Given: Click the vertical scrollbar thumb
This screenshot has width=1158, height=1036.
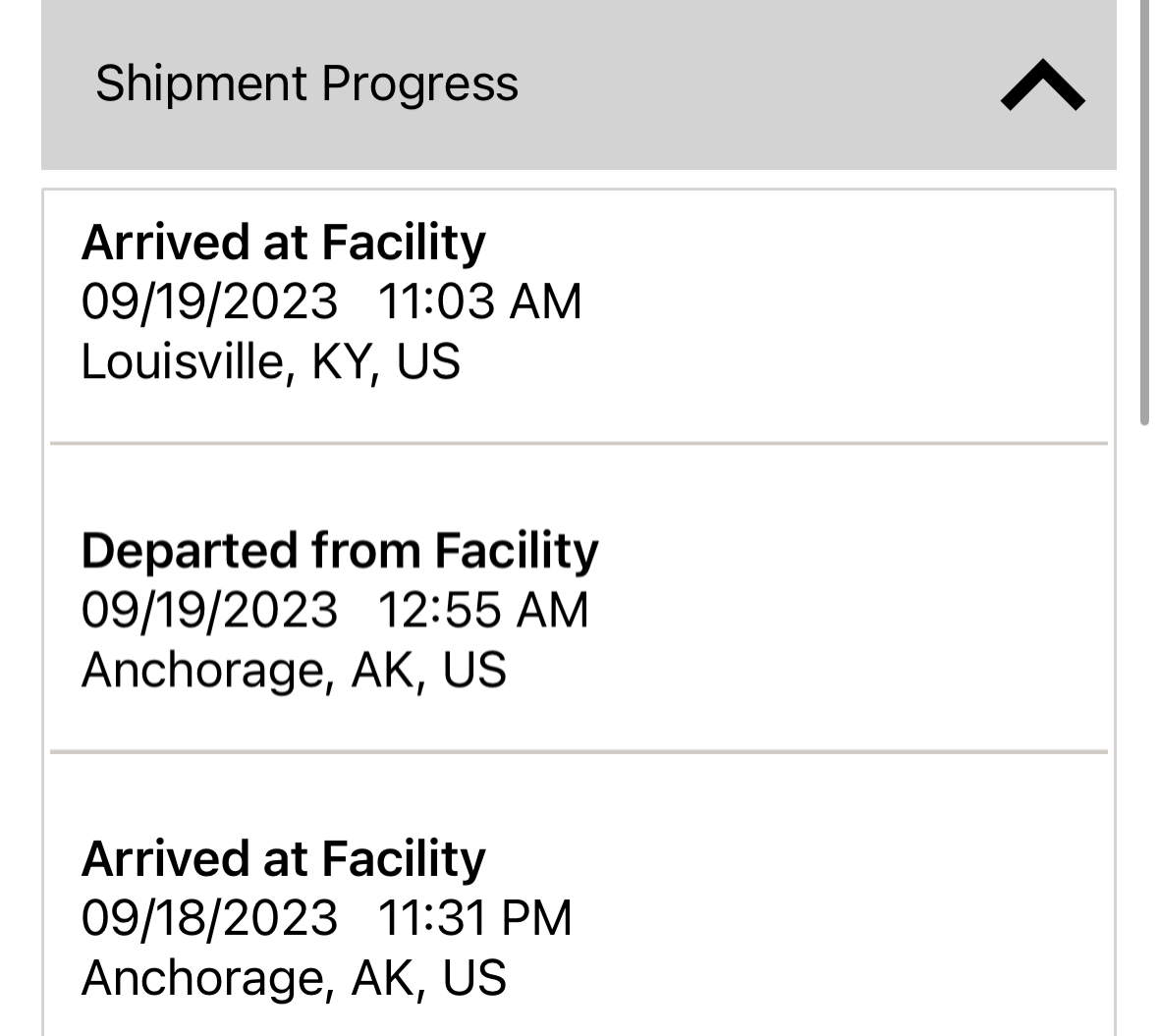Looking at the screenshot, I should tap(1144, 213).
